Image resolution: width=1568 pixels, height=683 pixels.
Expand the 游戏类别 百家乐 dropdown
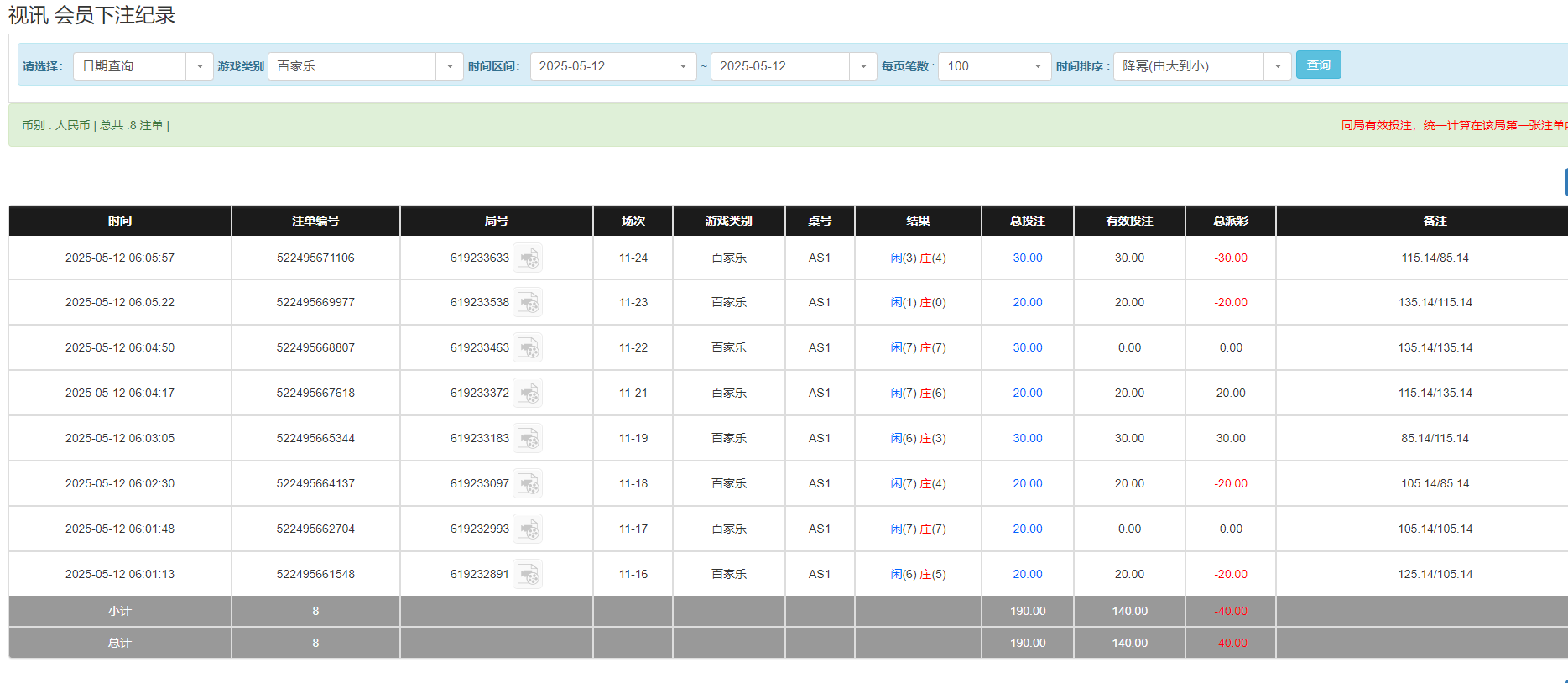point(449,66)
